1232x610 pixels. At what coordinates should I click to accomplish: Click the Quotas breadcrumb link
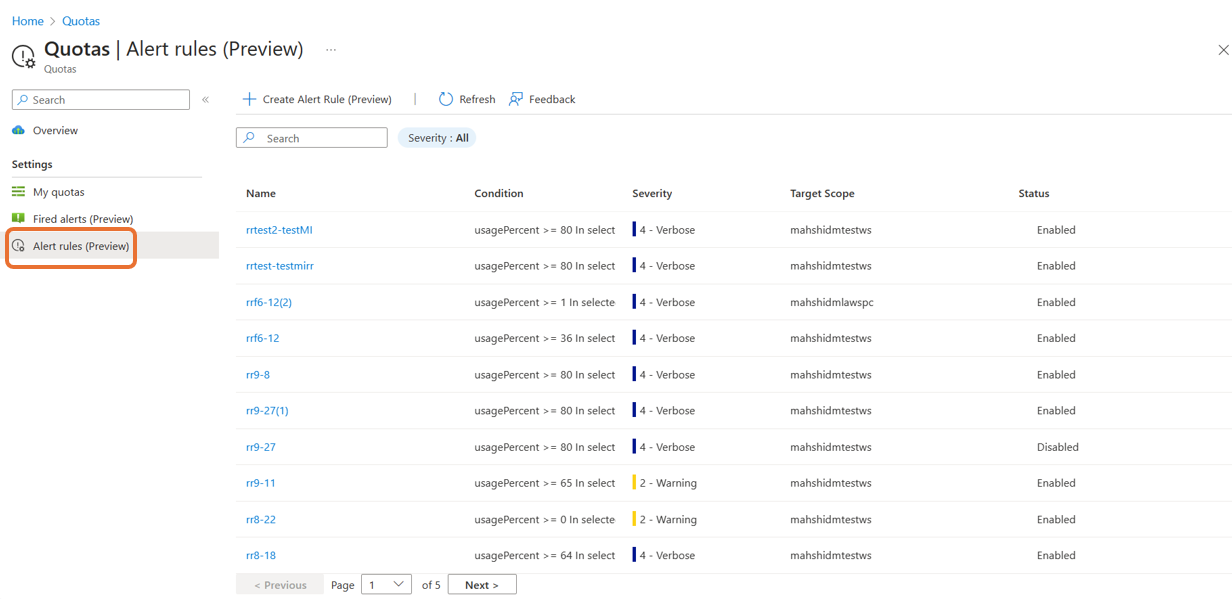(81, 21)
